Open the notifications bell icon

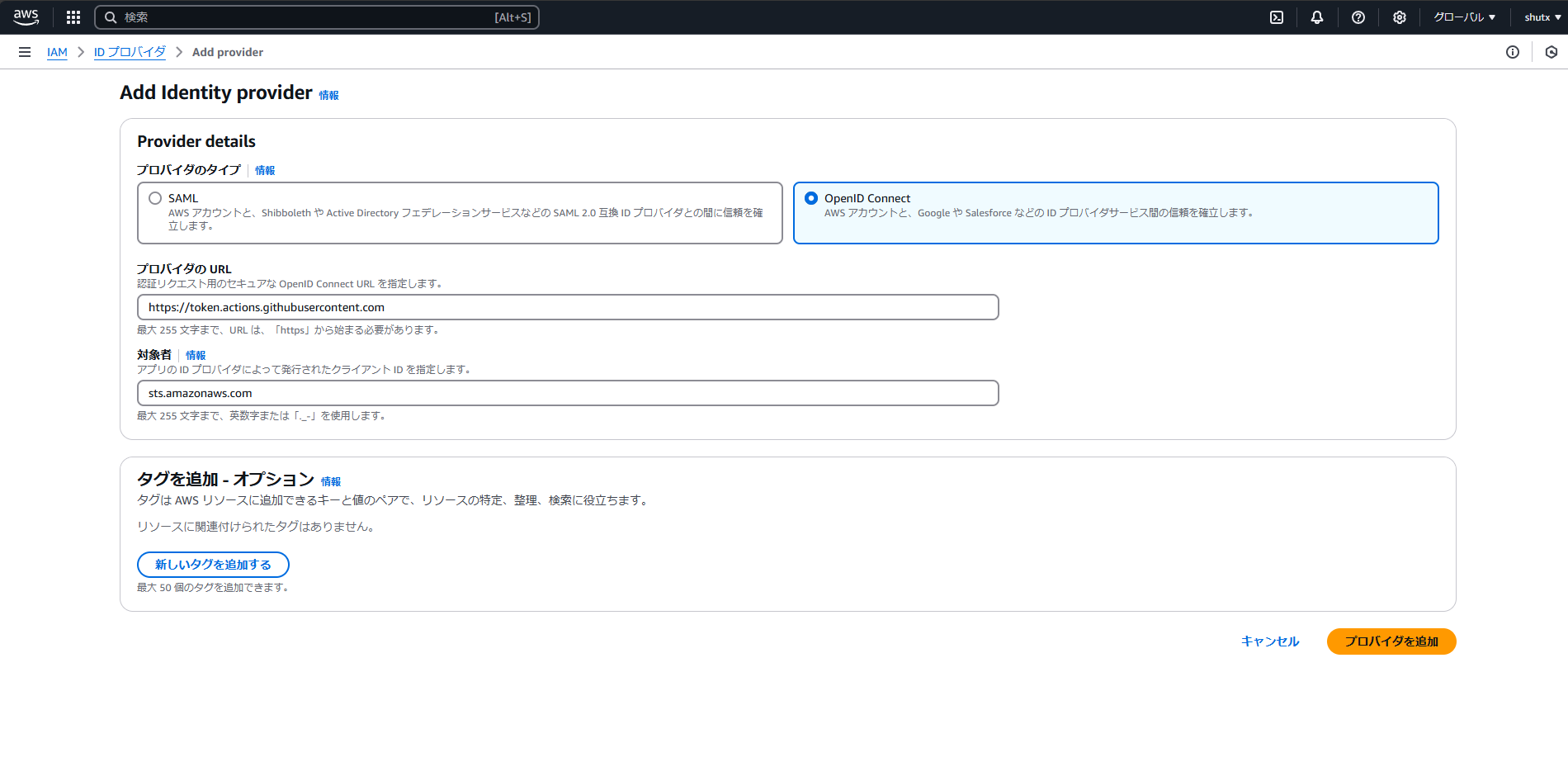point(1317,17)
